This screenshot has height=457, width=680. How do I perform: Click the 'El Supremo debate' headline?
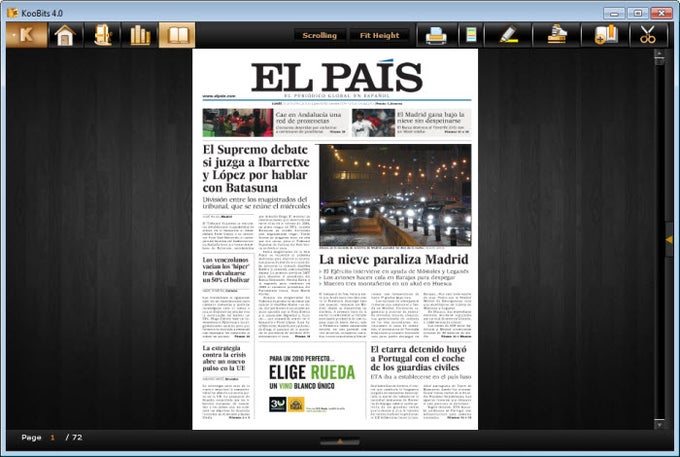point(256,169)
